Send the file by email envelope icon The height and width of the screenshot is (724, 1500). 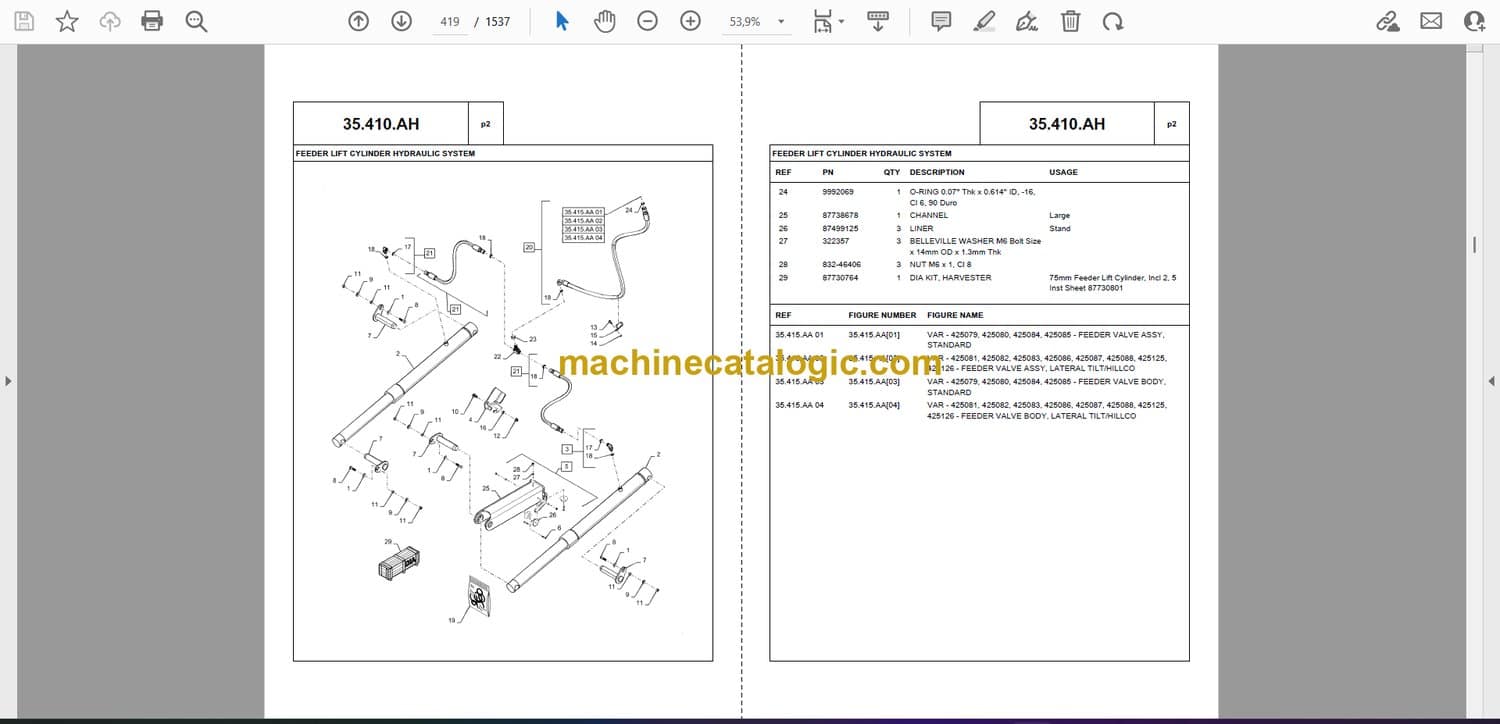tap(1431, 21)
